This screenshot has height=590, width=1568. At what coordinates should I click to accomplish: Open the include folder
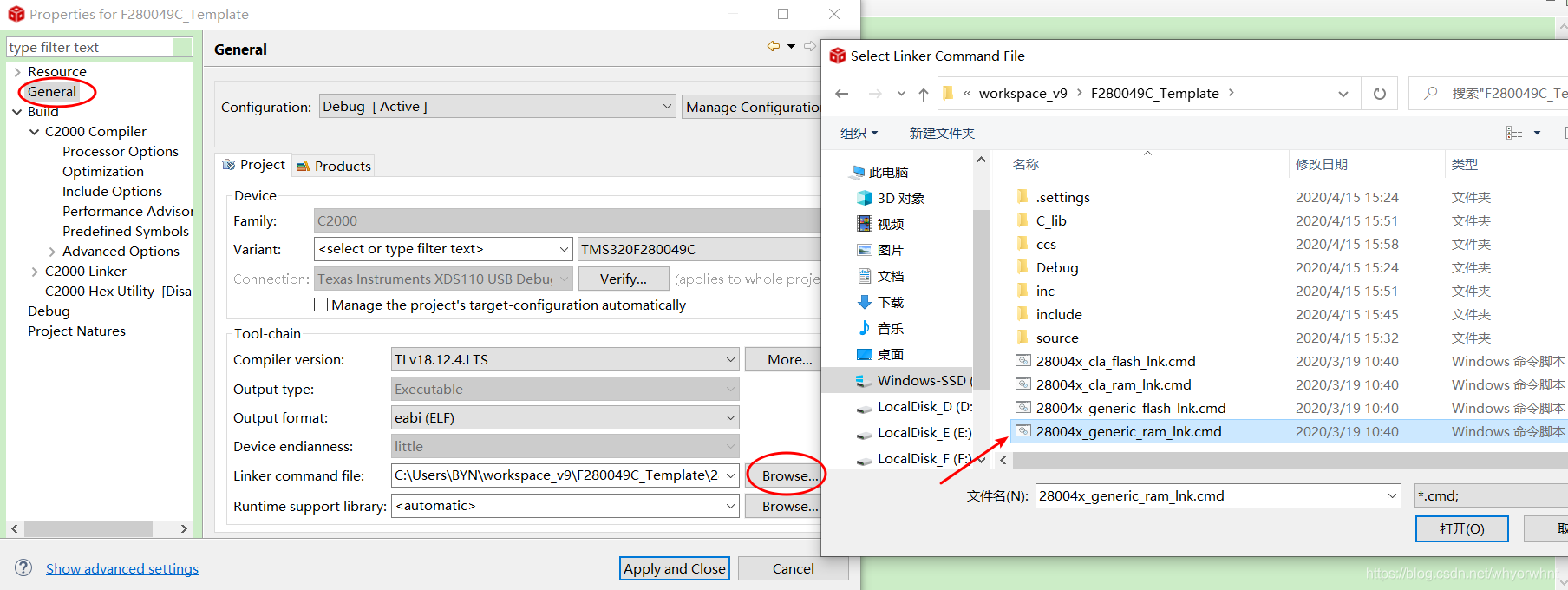pyautogui.click(x=1058, y=314)
